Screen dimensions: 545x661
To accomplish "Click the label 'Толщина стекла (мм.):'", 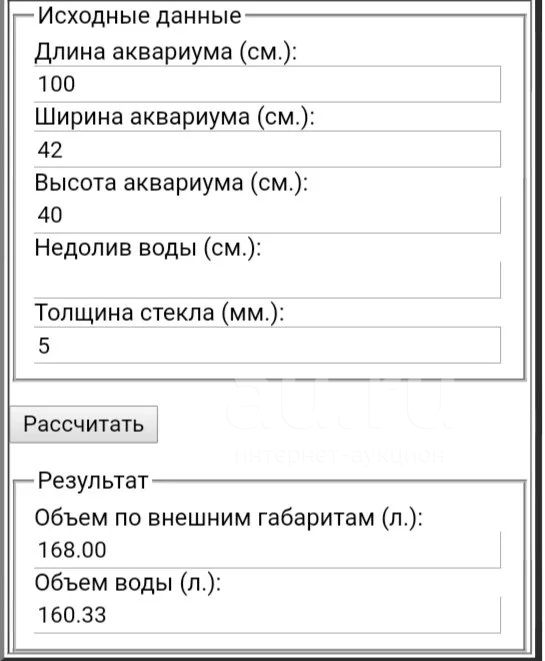I will point(159,313).
